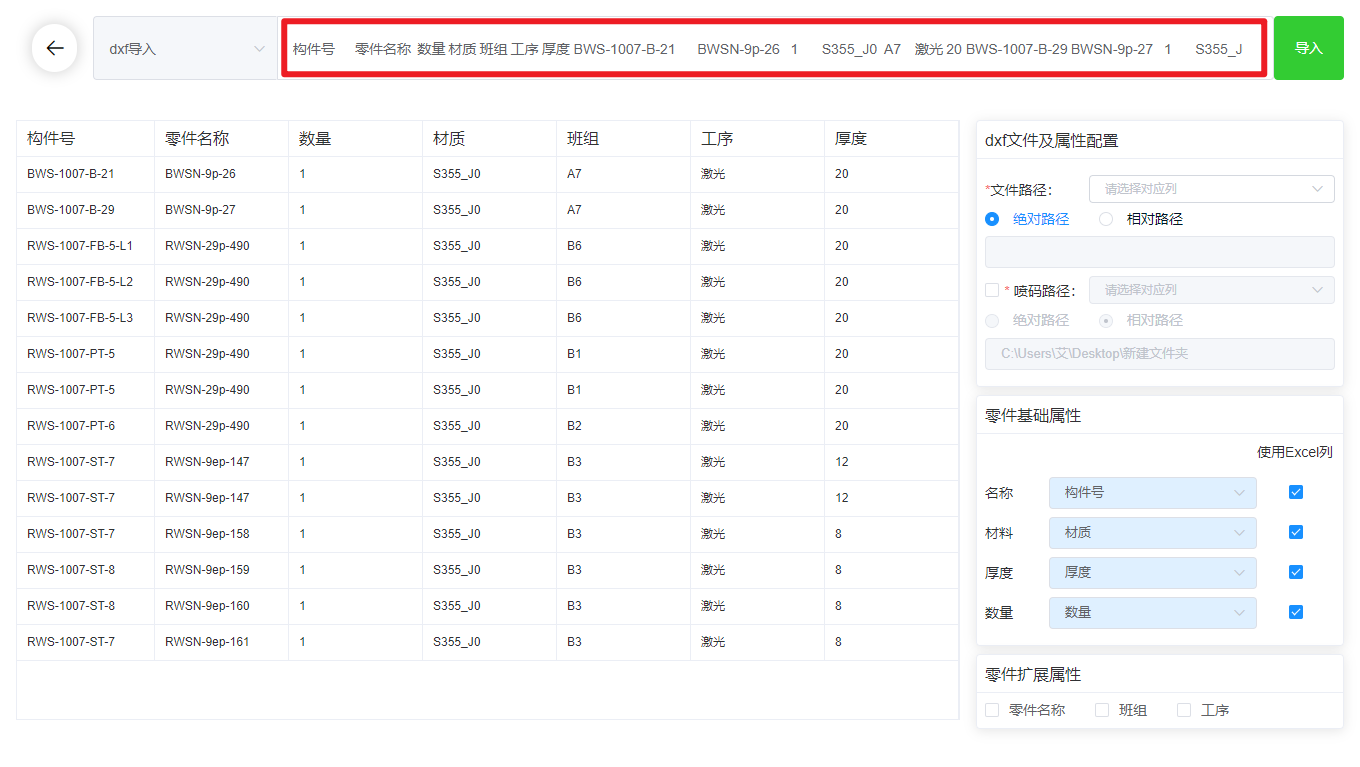The image size is (1360, 767).
Task: Select 绝对路径 radio under 喷码路径
Action: pyautogui.click(x=992, y=321)
